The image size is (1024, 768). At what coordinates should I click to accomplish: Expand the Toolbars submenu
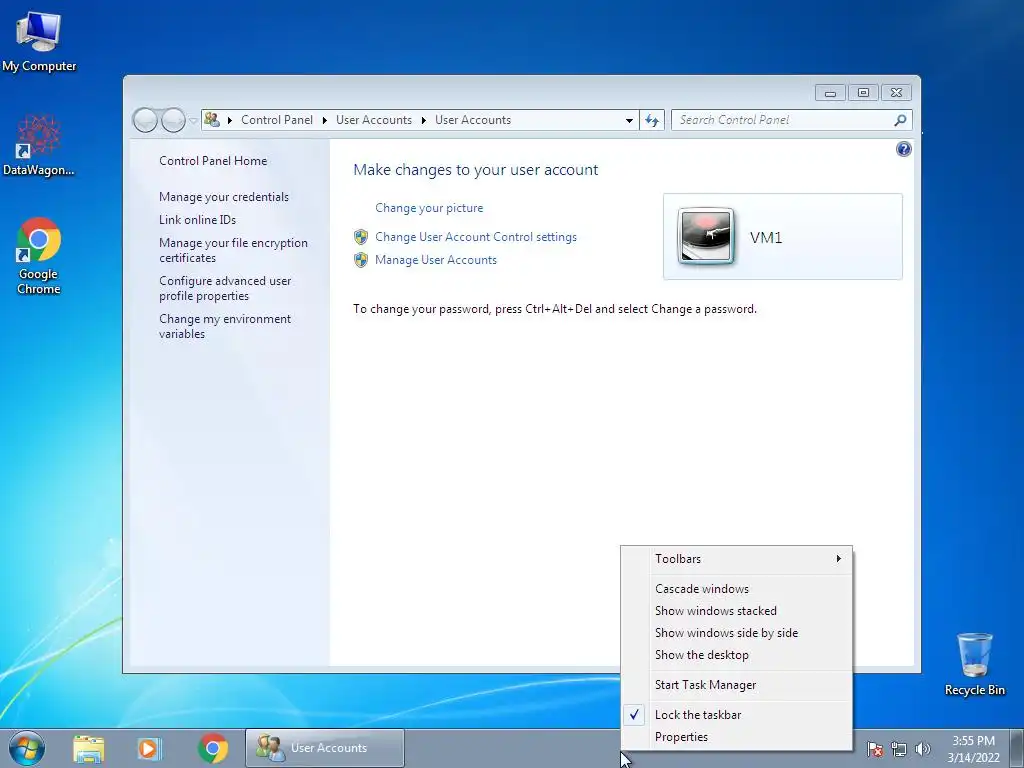tap(737, 559)
